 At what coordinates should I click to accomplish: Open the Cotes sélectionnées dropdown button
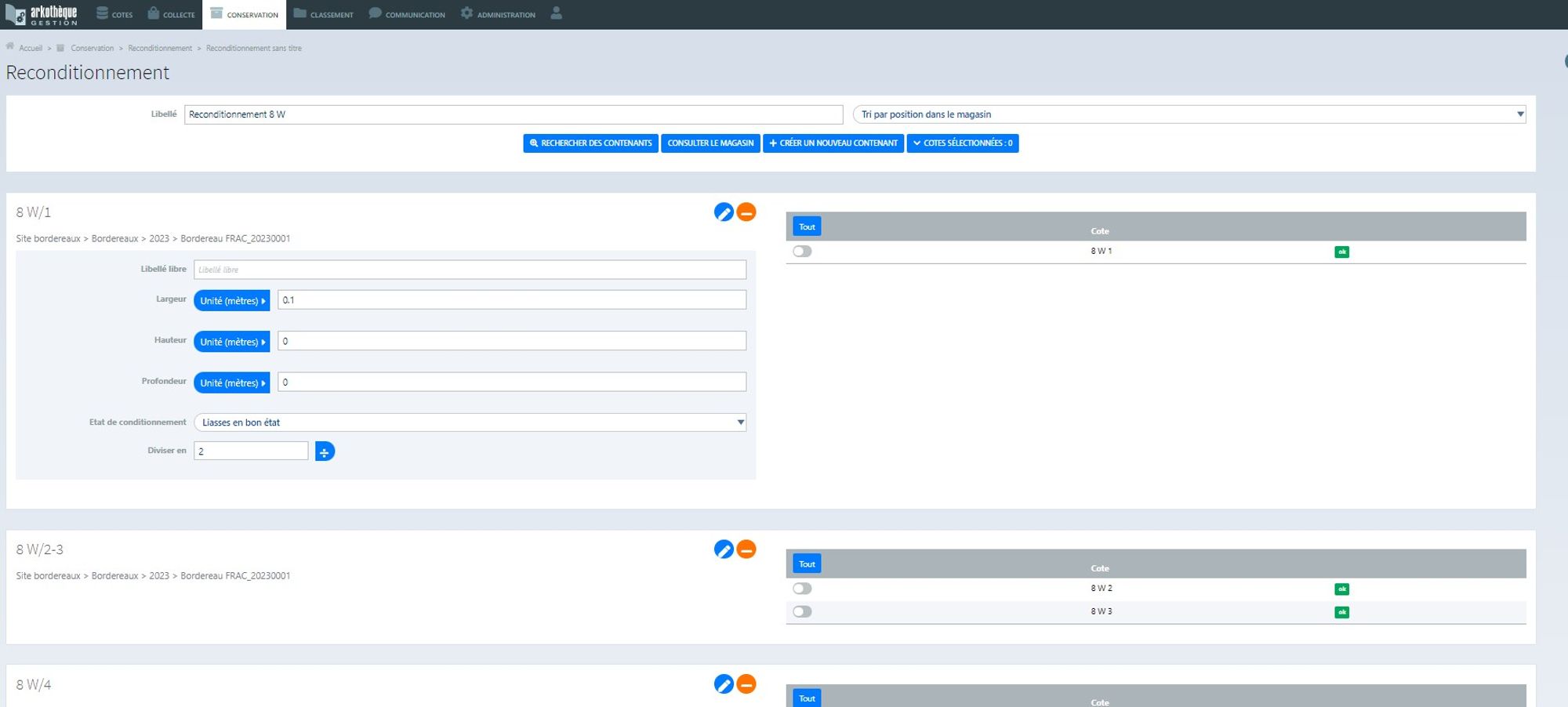tap(963, 143)
